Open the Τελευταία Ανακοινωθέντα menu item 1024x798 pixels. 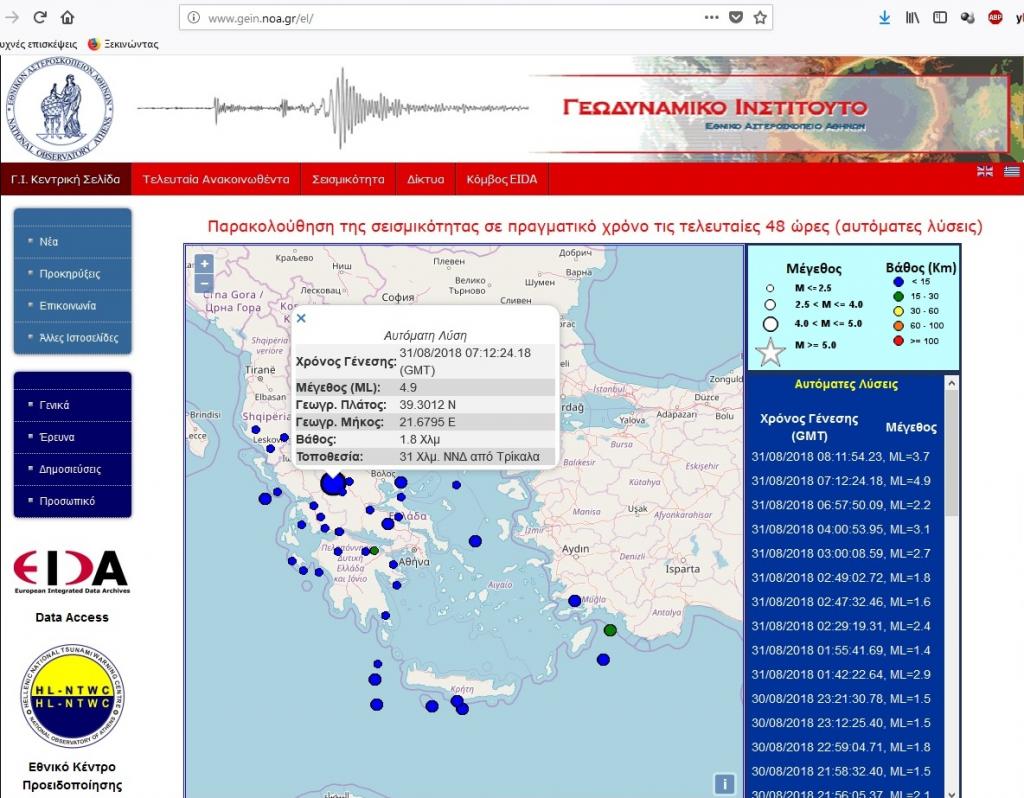click(x=216, y=180)
